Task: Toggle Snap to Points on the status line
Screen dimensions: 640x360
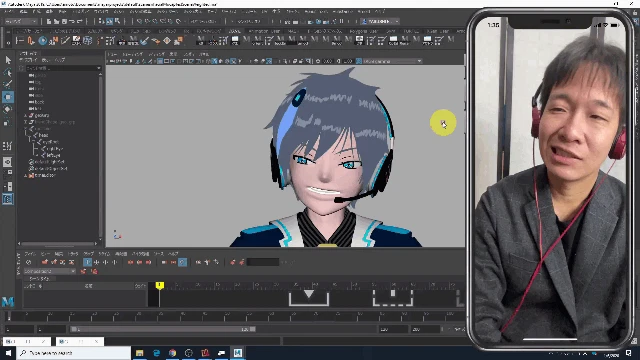Action: coord(155,21)
